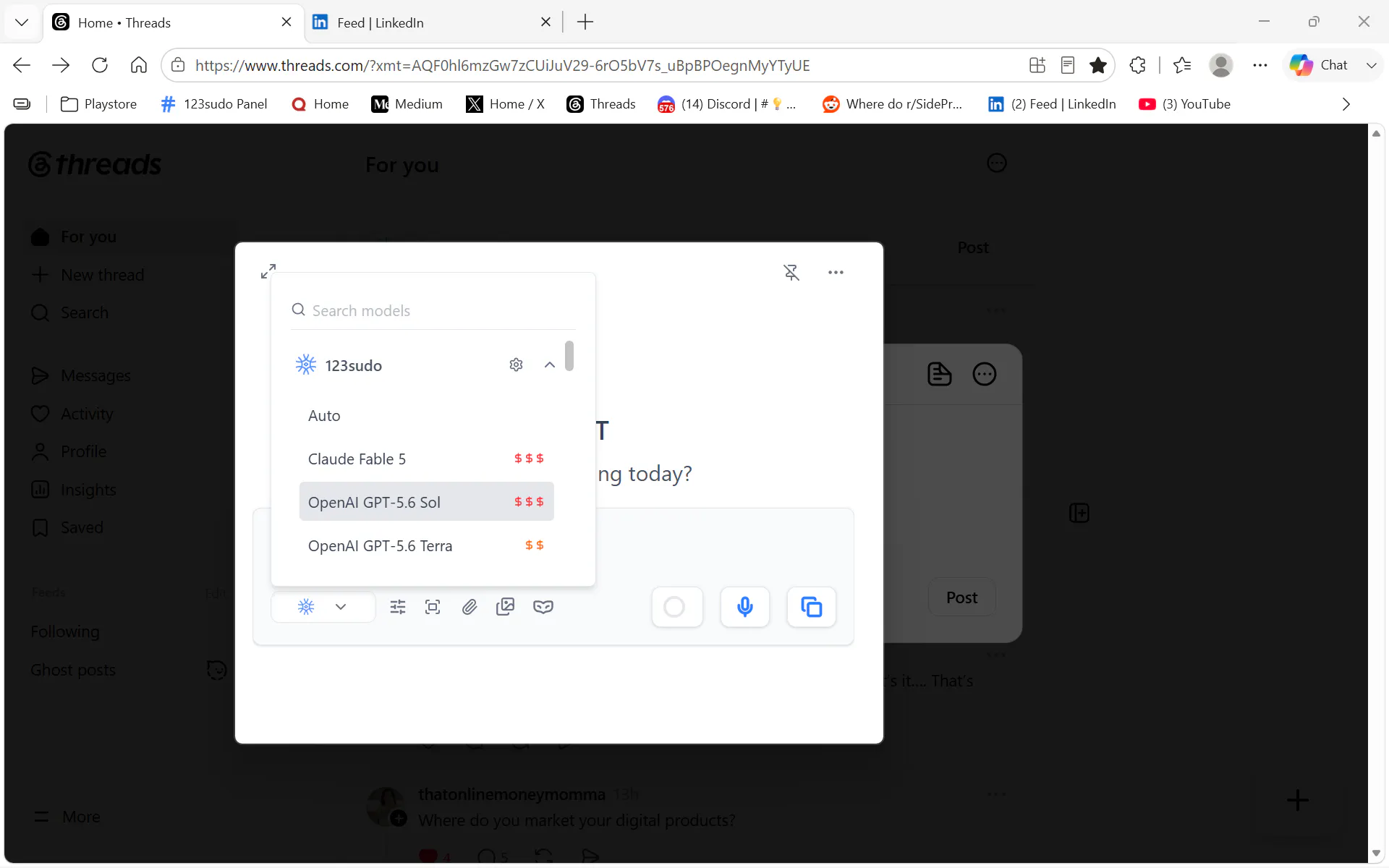Open thatonlinemoneymomma's profile
The image size is (1389, 868).
[511, 794]
